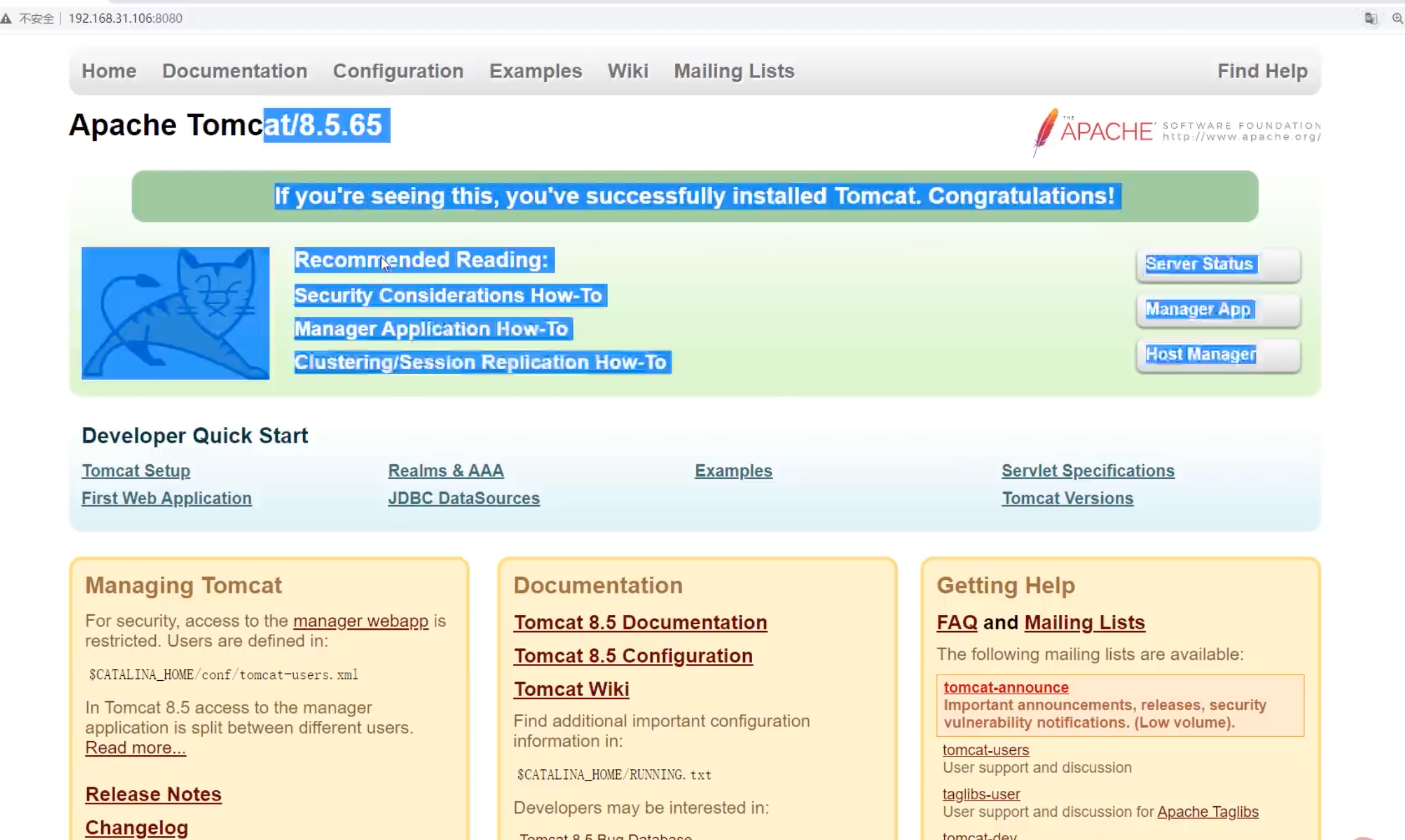Click the translate page icon
1405x840 pixels.
tap(1370, 18)
